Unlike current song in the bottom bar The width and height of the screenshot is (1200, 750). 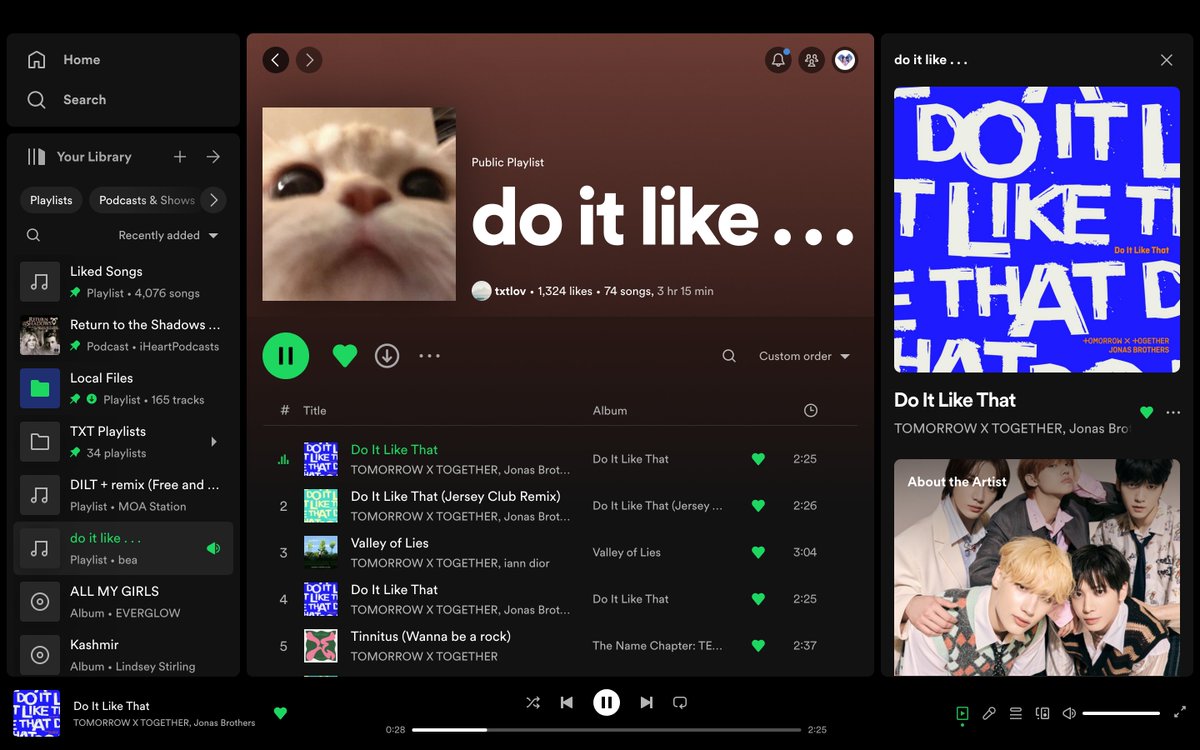pos(280,713)
